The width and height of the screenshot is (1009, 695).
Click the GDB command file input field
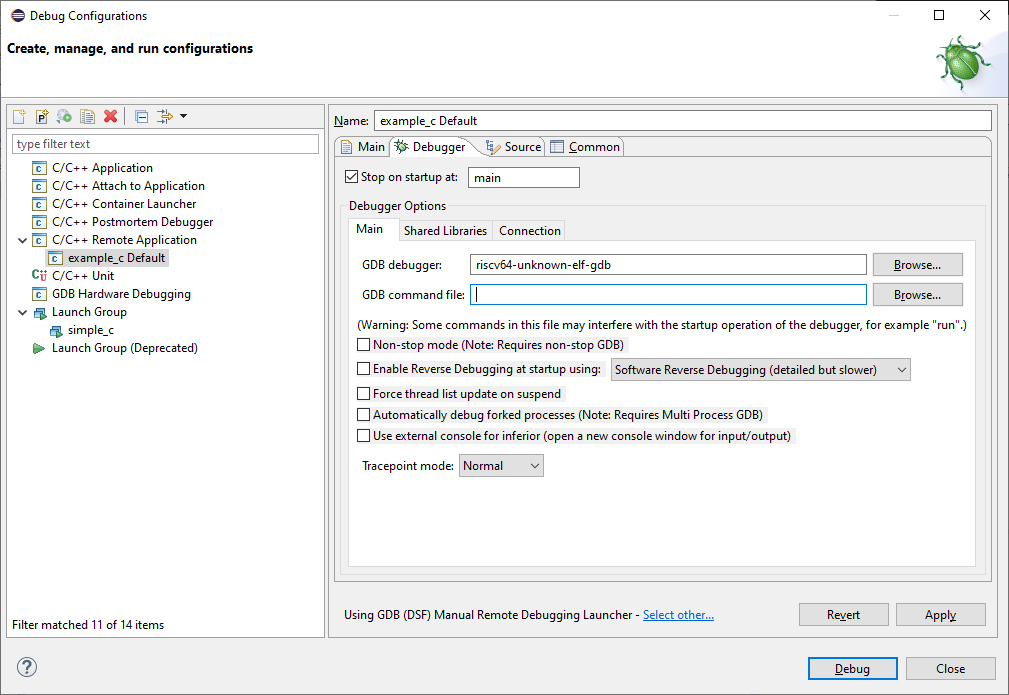point(668,295)
